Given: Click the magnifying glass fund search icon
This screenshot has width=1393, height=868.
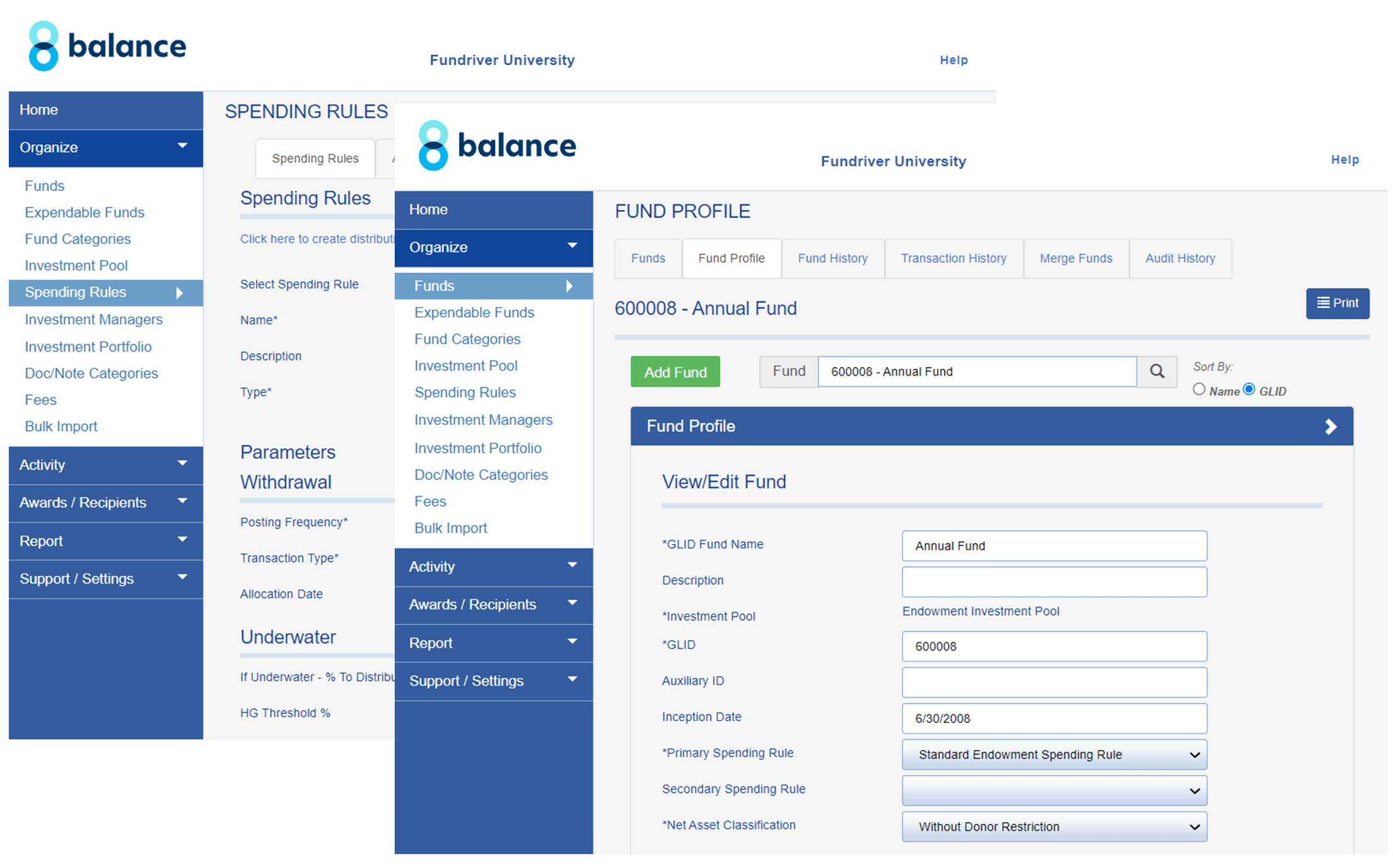Looking at the screenshot, I should pyautogui.click(x=1157, y=371).
